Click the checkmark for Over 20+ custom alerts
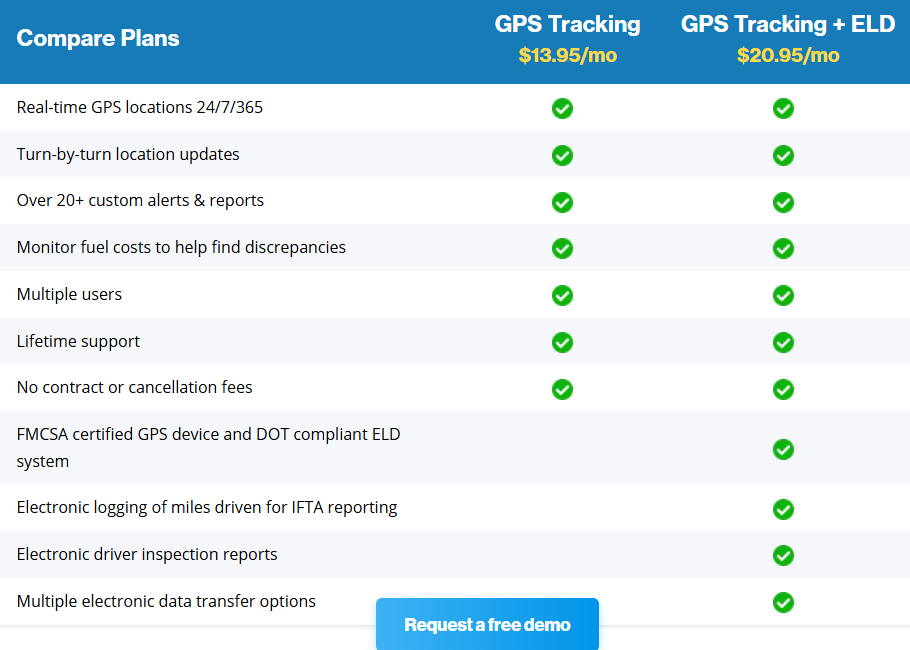 pyautogui.click(x=562, y=202)
